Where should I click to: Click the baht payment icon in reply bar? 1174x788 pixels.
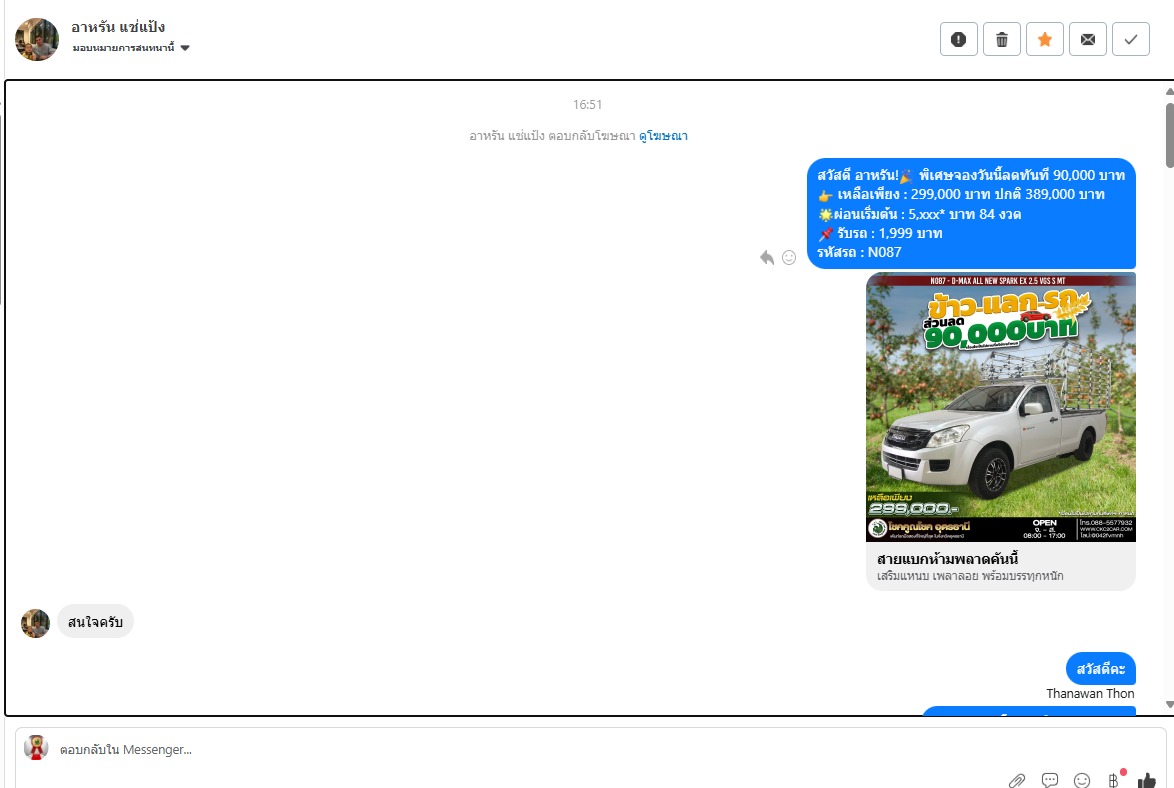[x=1114, y=781]
